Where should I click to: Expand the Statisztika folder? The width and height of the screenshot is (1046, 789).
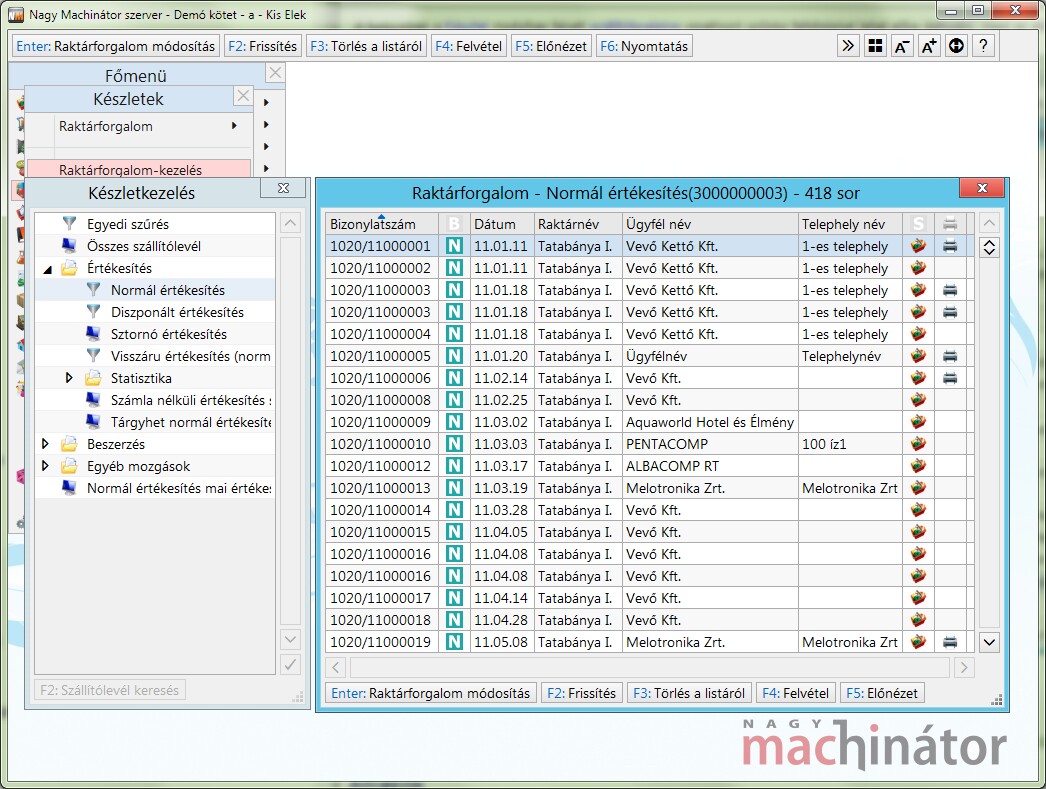click(69, 378)
